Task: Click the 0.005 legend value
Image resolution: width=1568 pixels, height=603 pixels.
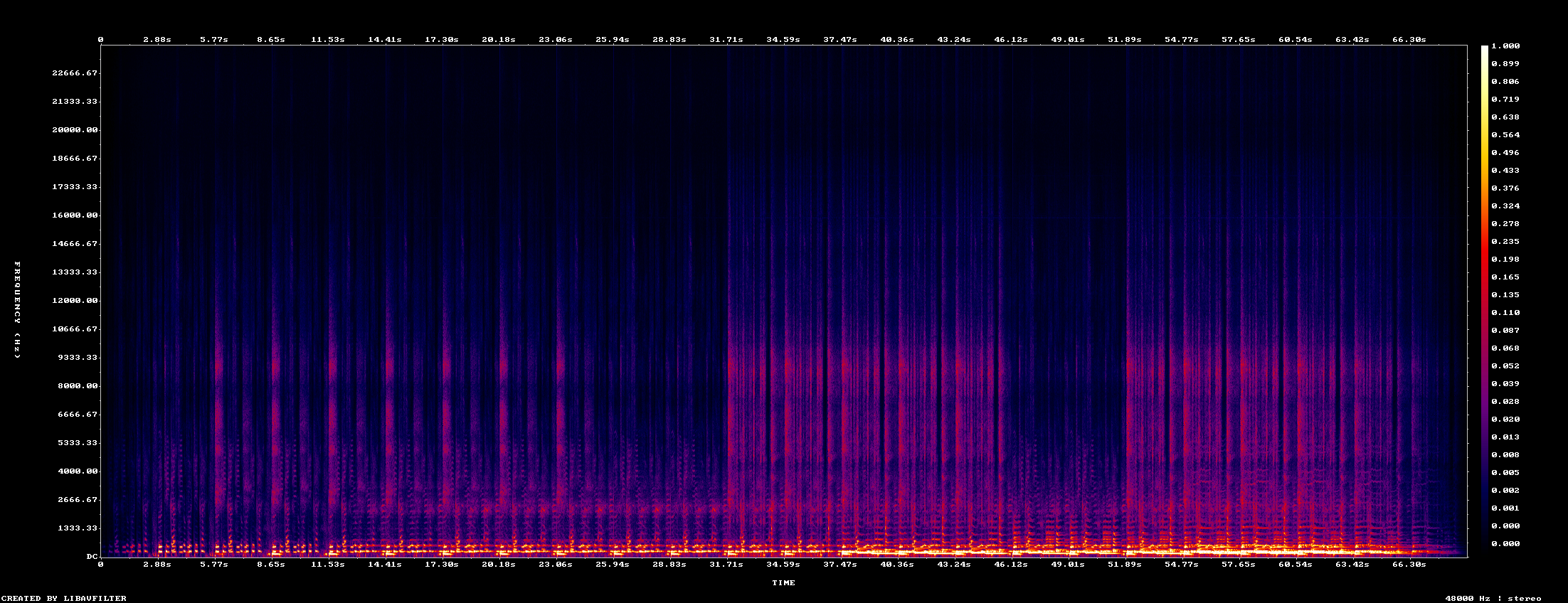Action: click(1505, 473)
